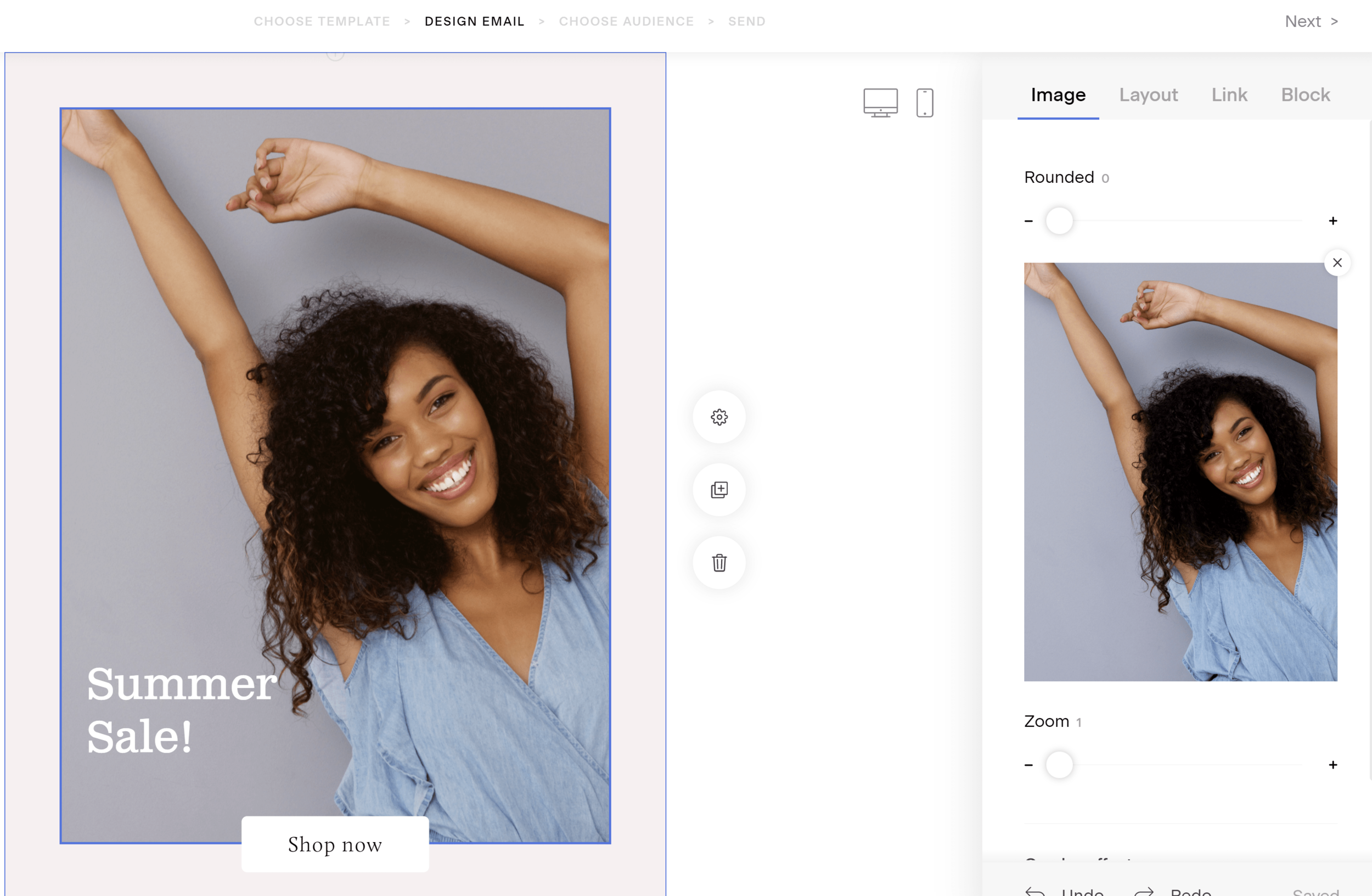Switch to mobile preview icon
This screenshot has width=1372, height=896.
(x=925, y=103)
